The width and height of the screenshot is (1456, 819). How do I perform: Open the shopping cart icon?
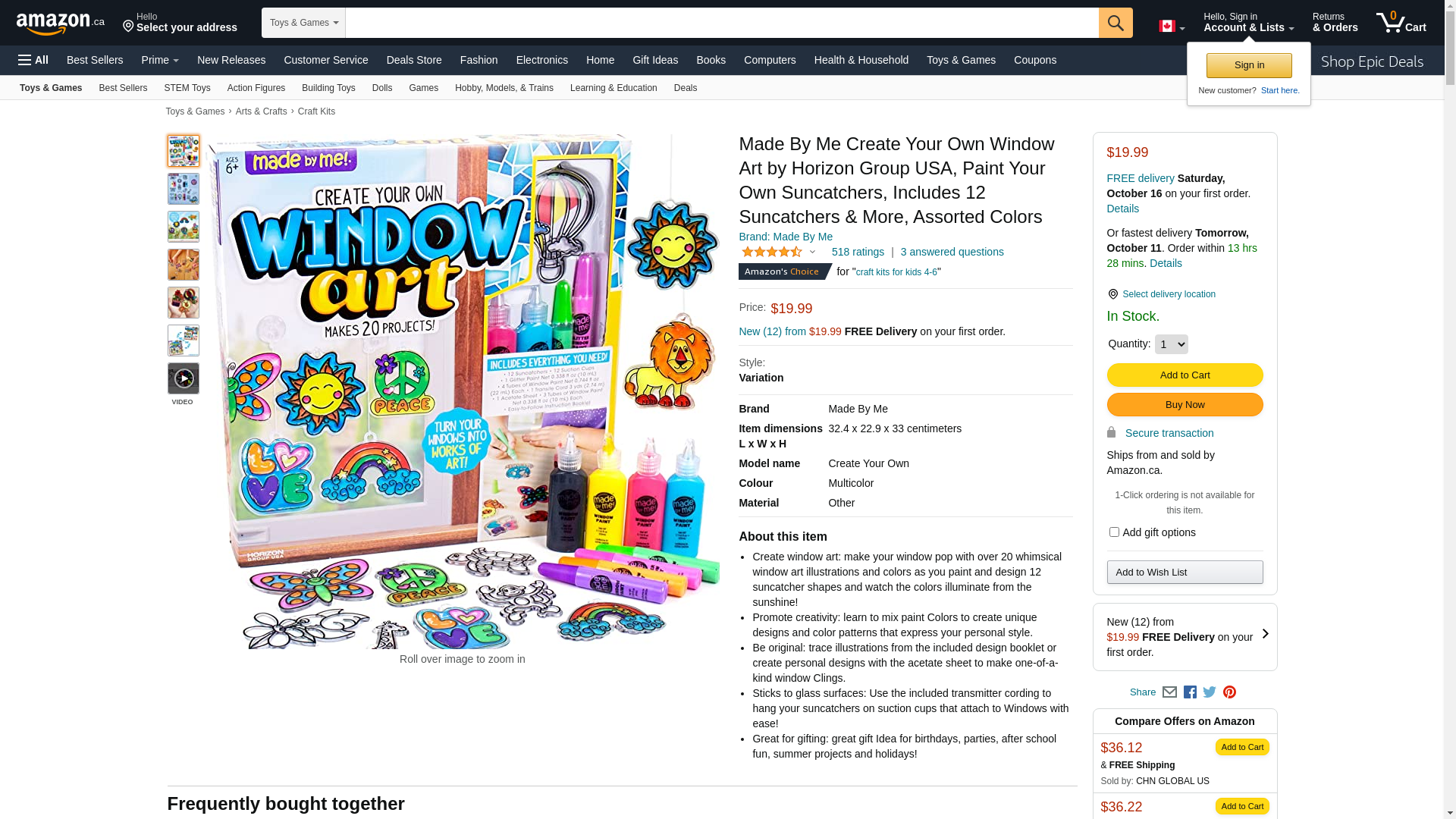pos(1401,22)
